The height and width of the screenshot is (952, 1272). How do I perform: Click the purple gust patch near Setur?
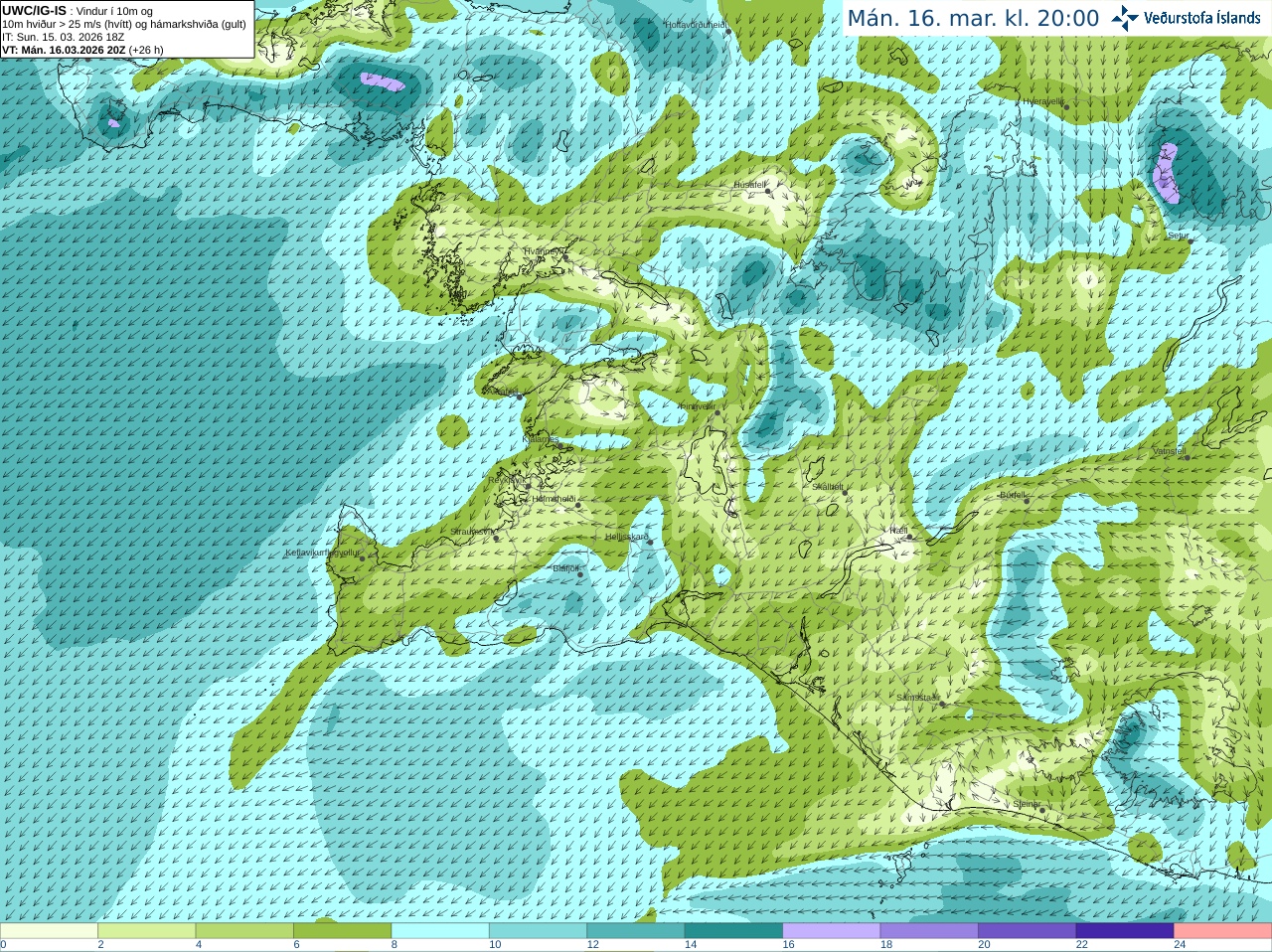[1166, 173]
